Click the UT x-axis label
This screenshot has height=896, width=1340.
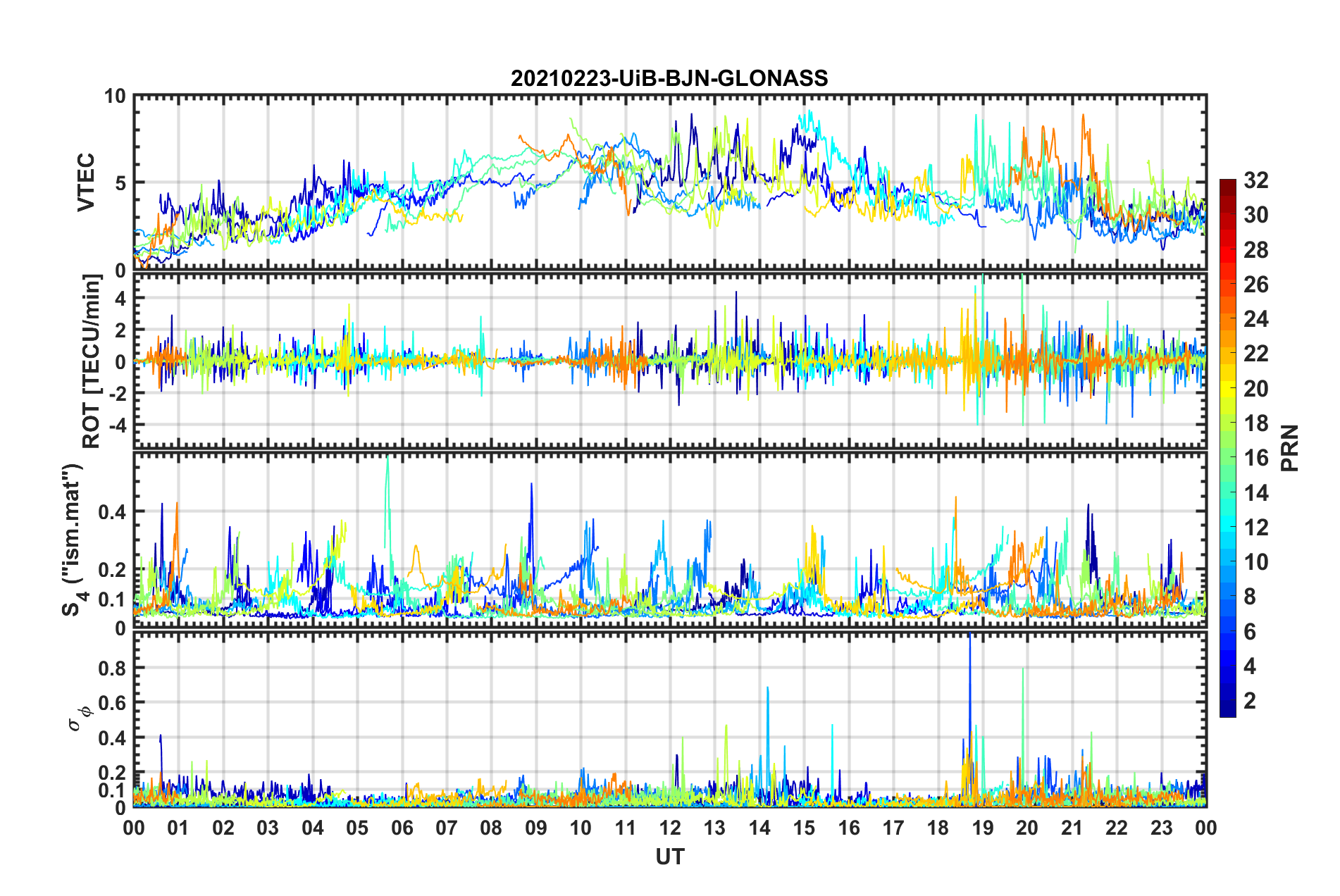670,857
